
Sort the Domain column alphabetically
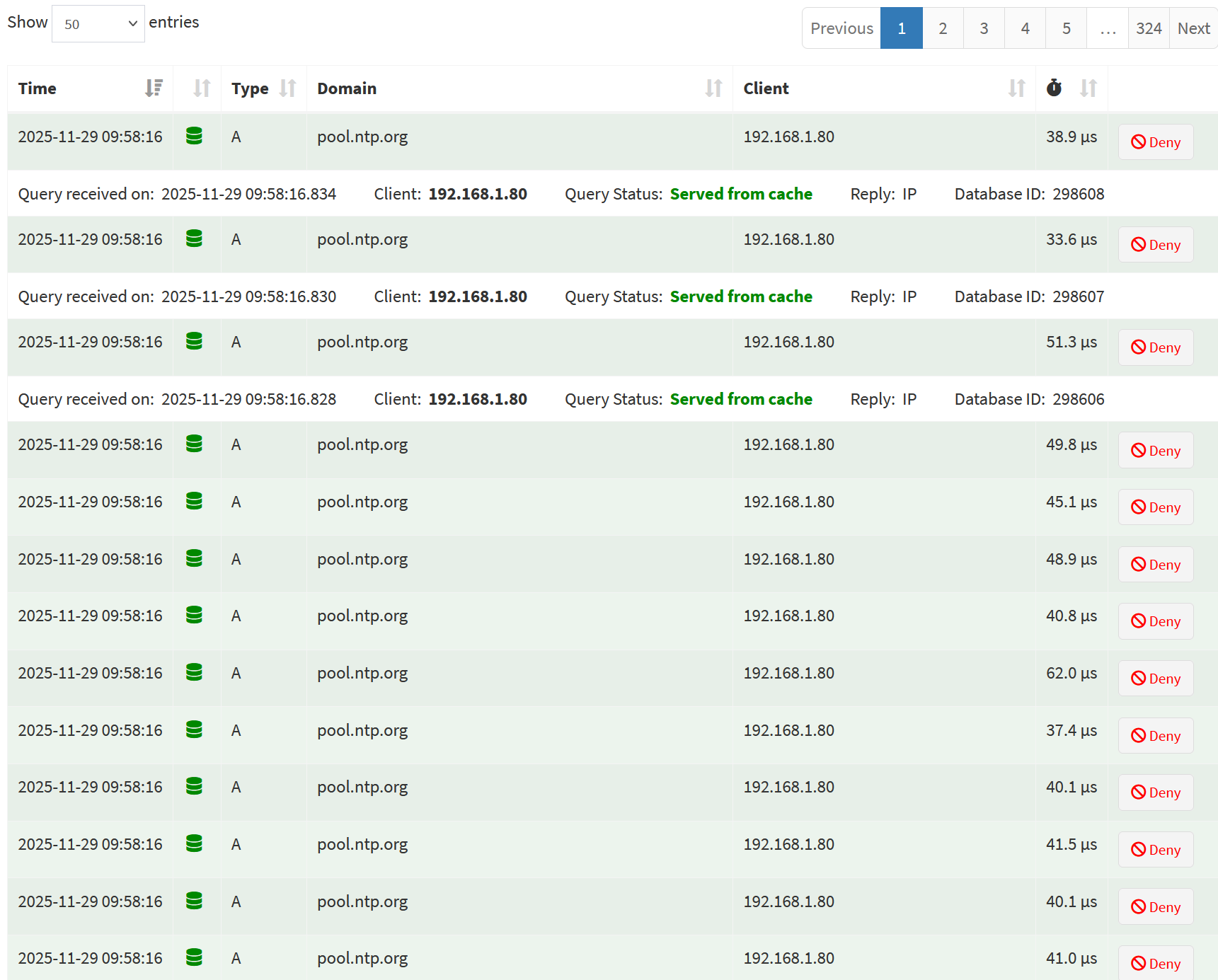(x=714, y=88)
